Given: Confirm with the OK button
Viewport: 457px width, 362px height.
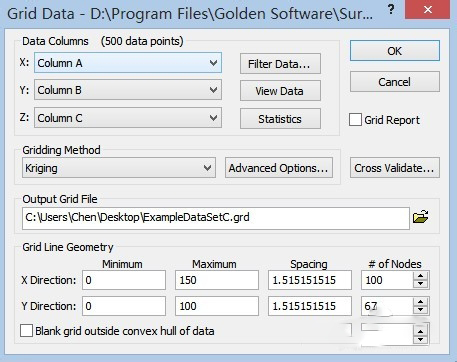Looking at the screenshot, I should 395,51.
